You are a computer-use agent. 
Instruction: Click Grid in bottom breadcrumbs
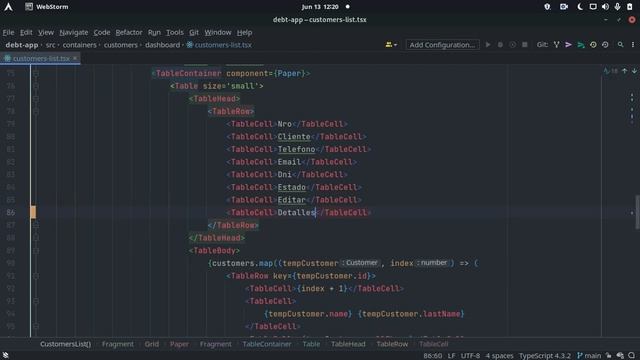[151, 344]
